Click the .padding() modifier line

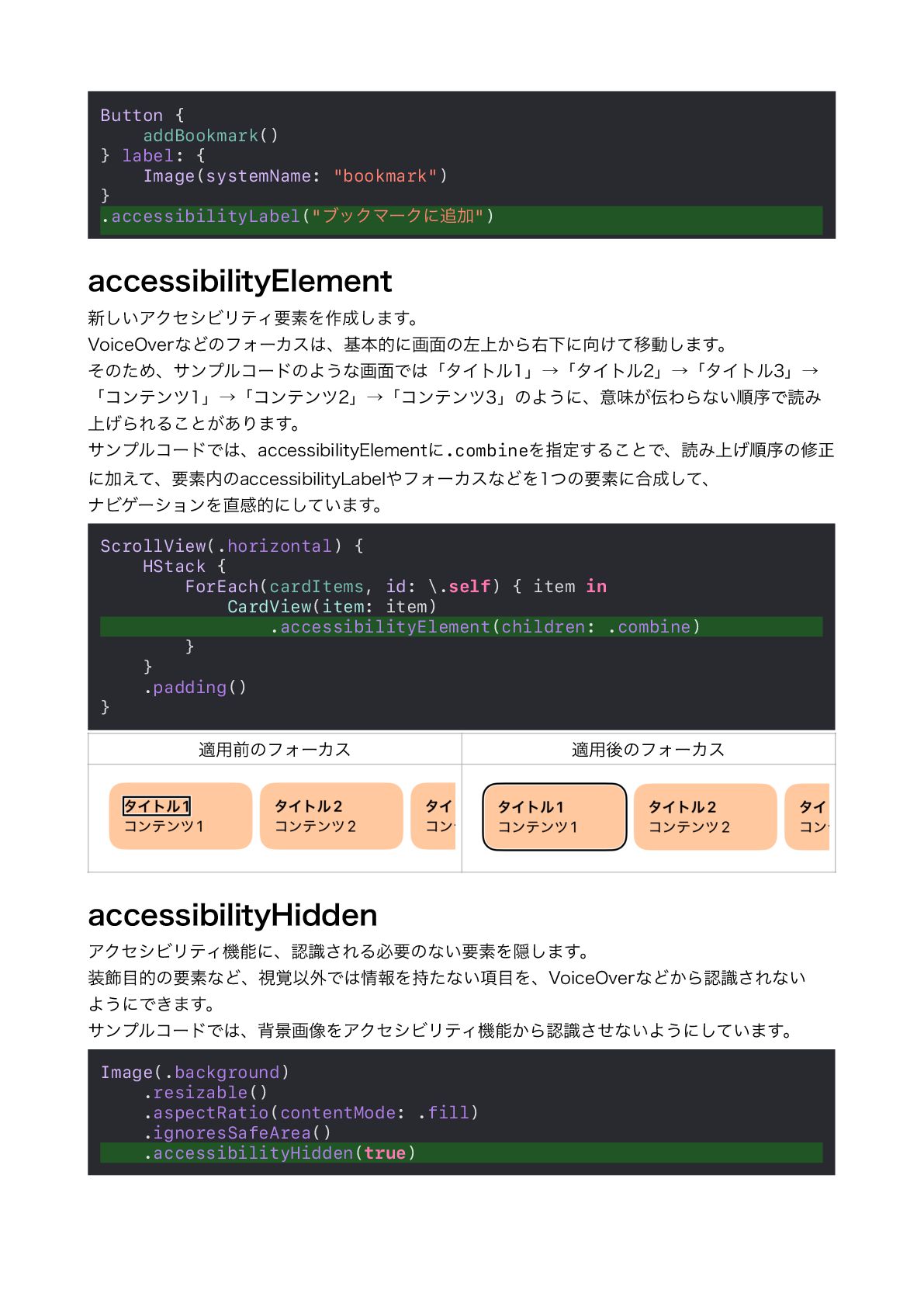[195, 688]
